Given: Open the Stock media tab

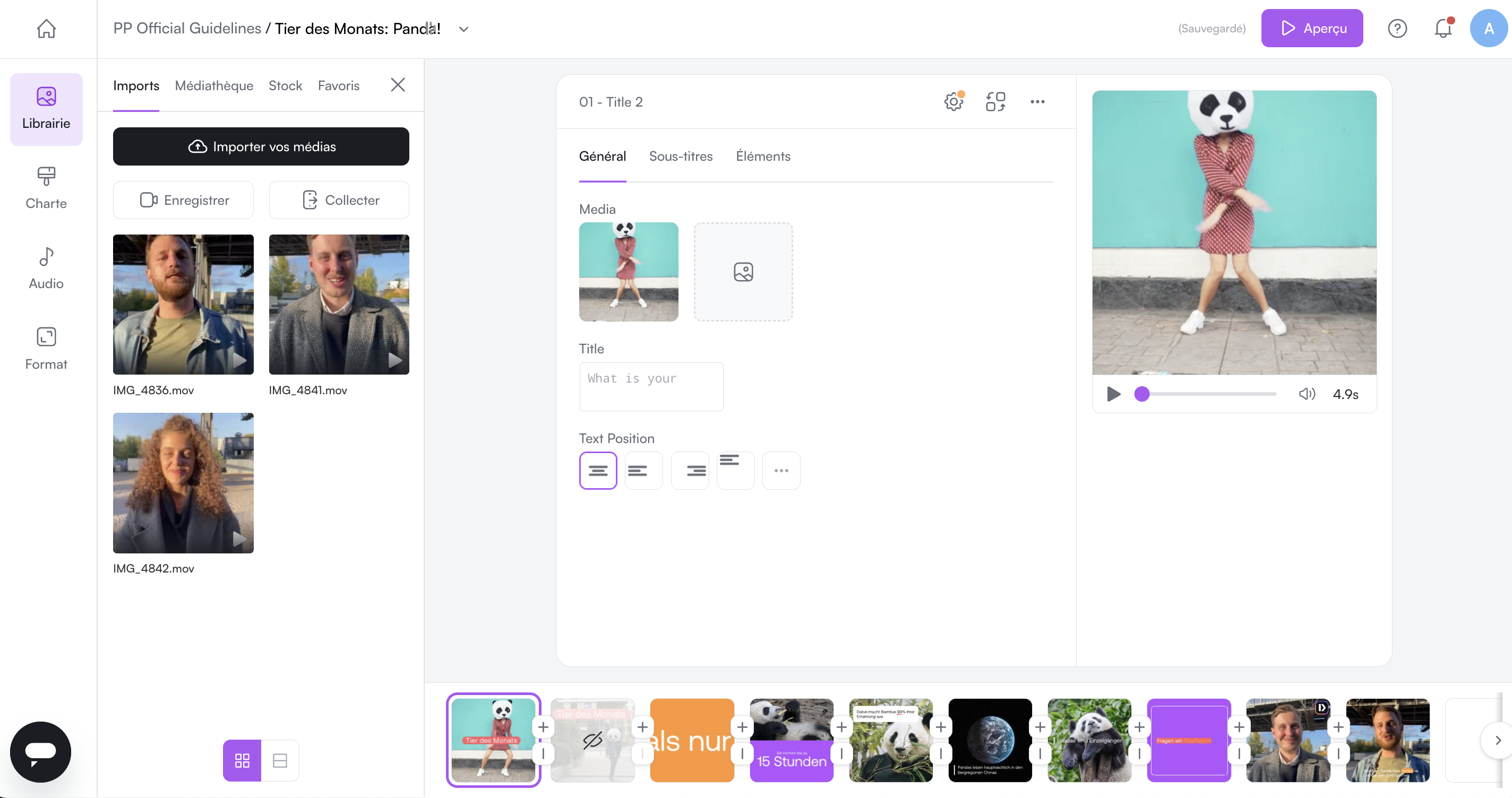Looking at the screenshot, I should coord(285,85).
